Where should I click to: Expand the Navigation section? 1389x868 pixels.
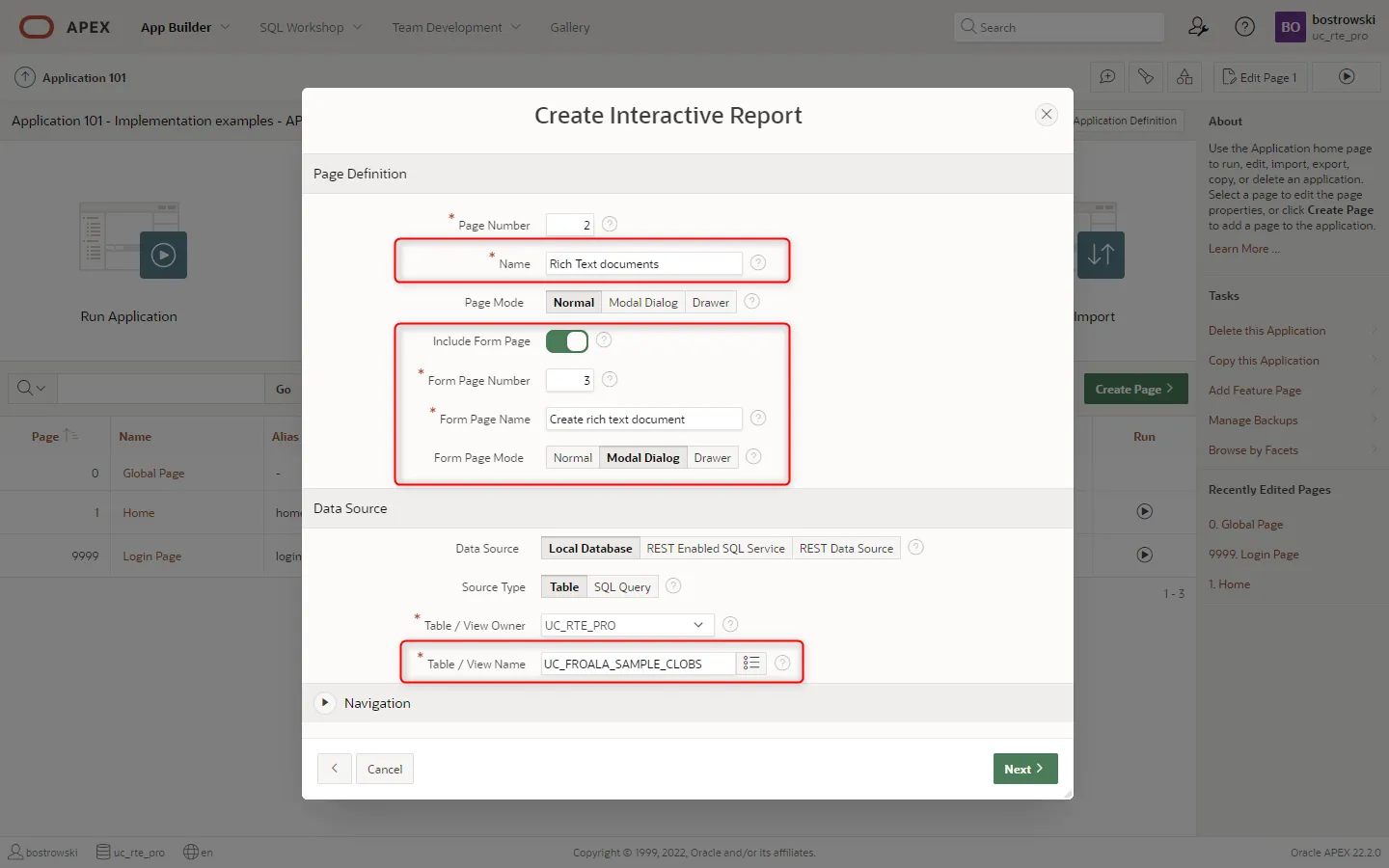click(x=325, y=703)
